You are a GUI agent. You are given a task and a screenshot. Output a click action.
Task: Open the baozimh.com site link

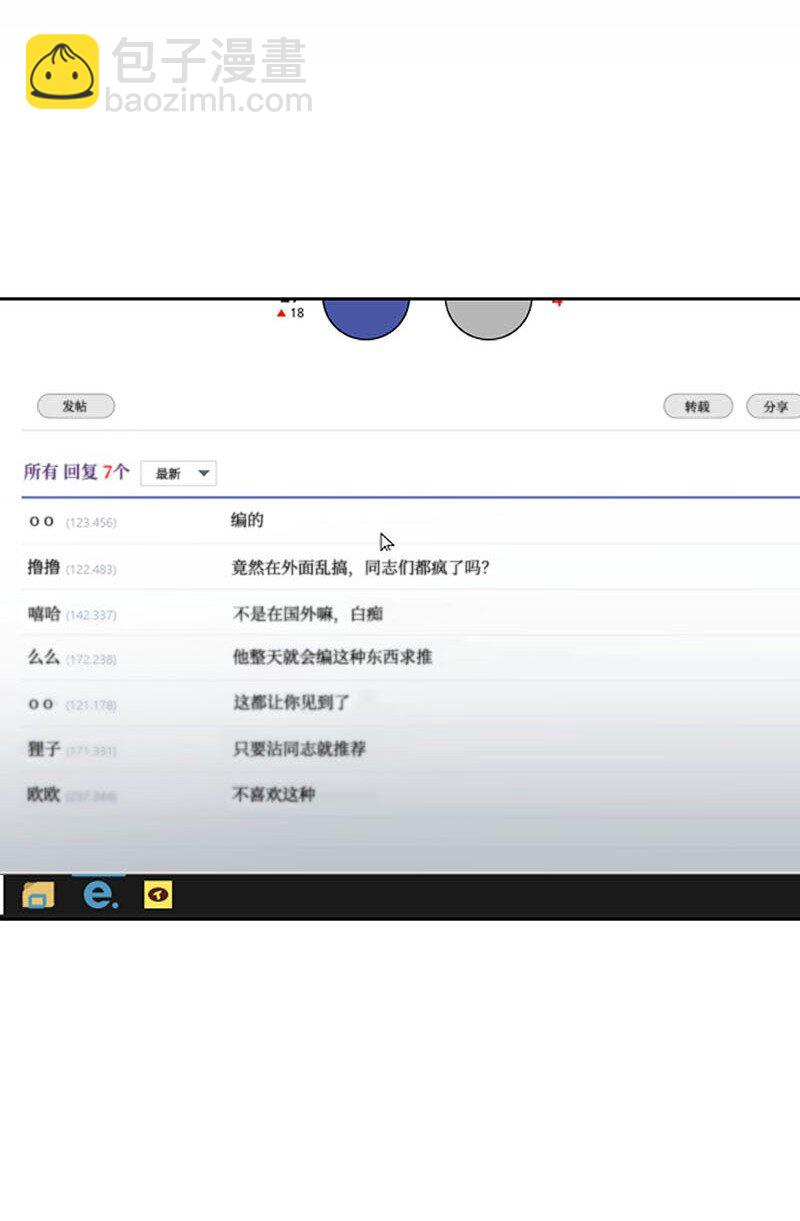pos(208,101)
